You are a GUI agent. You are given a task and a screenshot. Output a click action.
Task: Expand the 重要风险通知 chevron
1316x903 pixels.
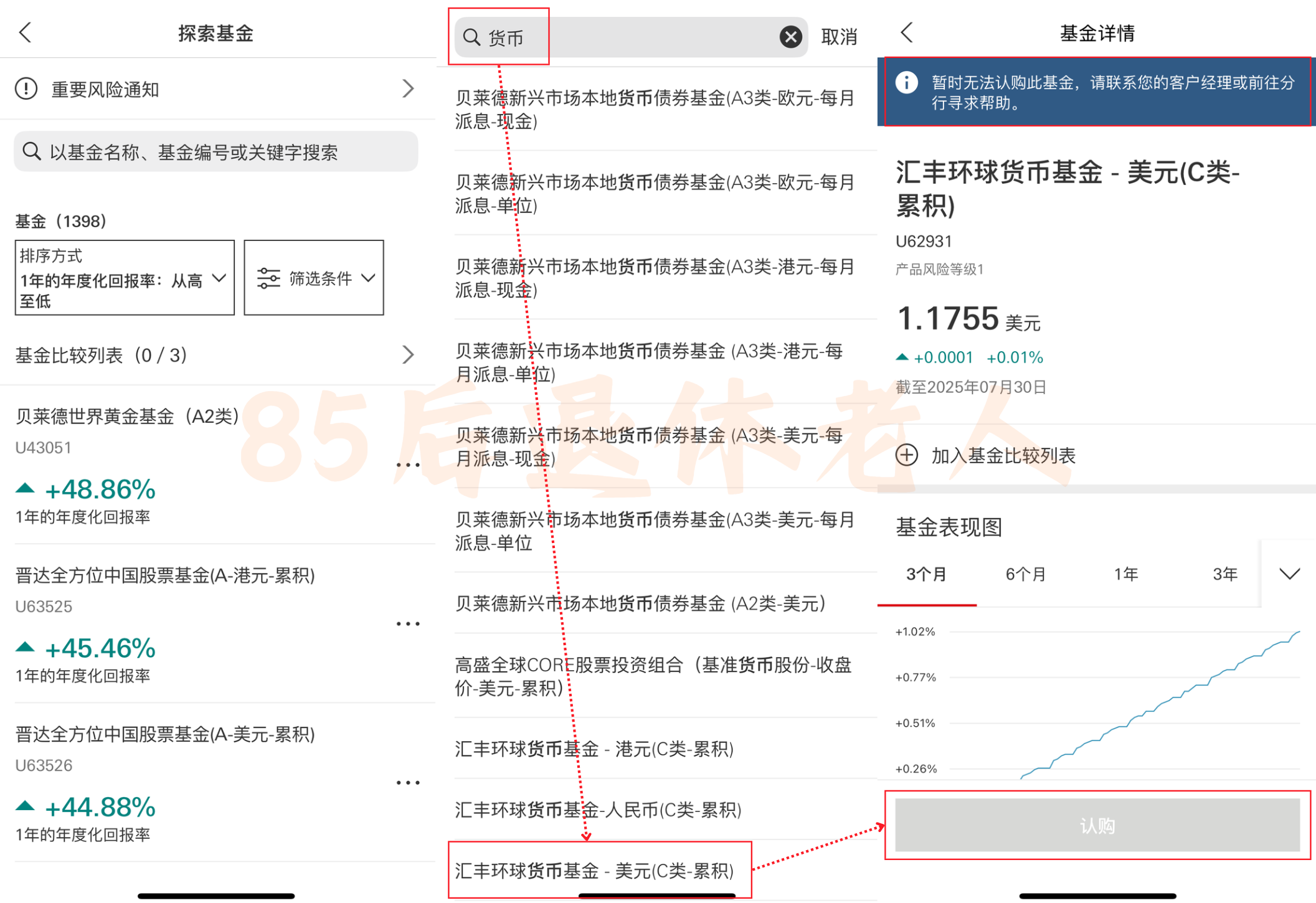[x=408, y=88]
